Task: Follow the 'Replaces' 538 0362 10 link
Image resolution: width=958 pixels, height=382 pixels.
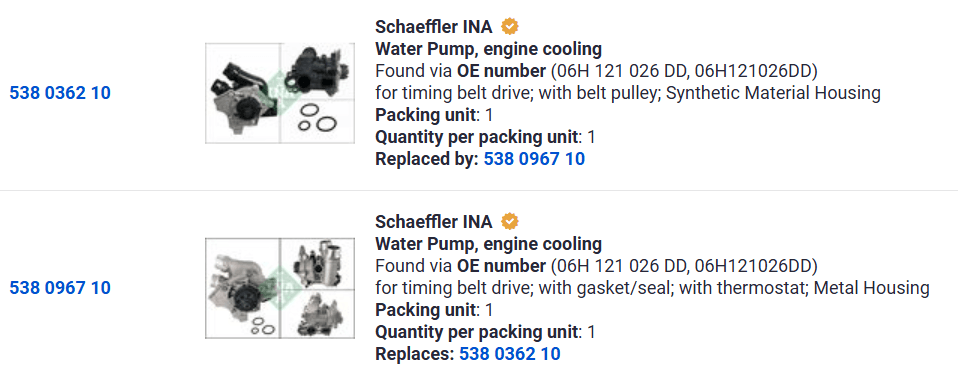Action: [510, 354]
